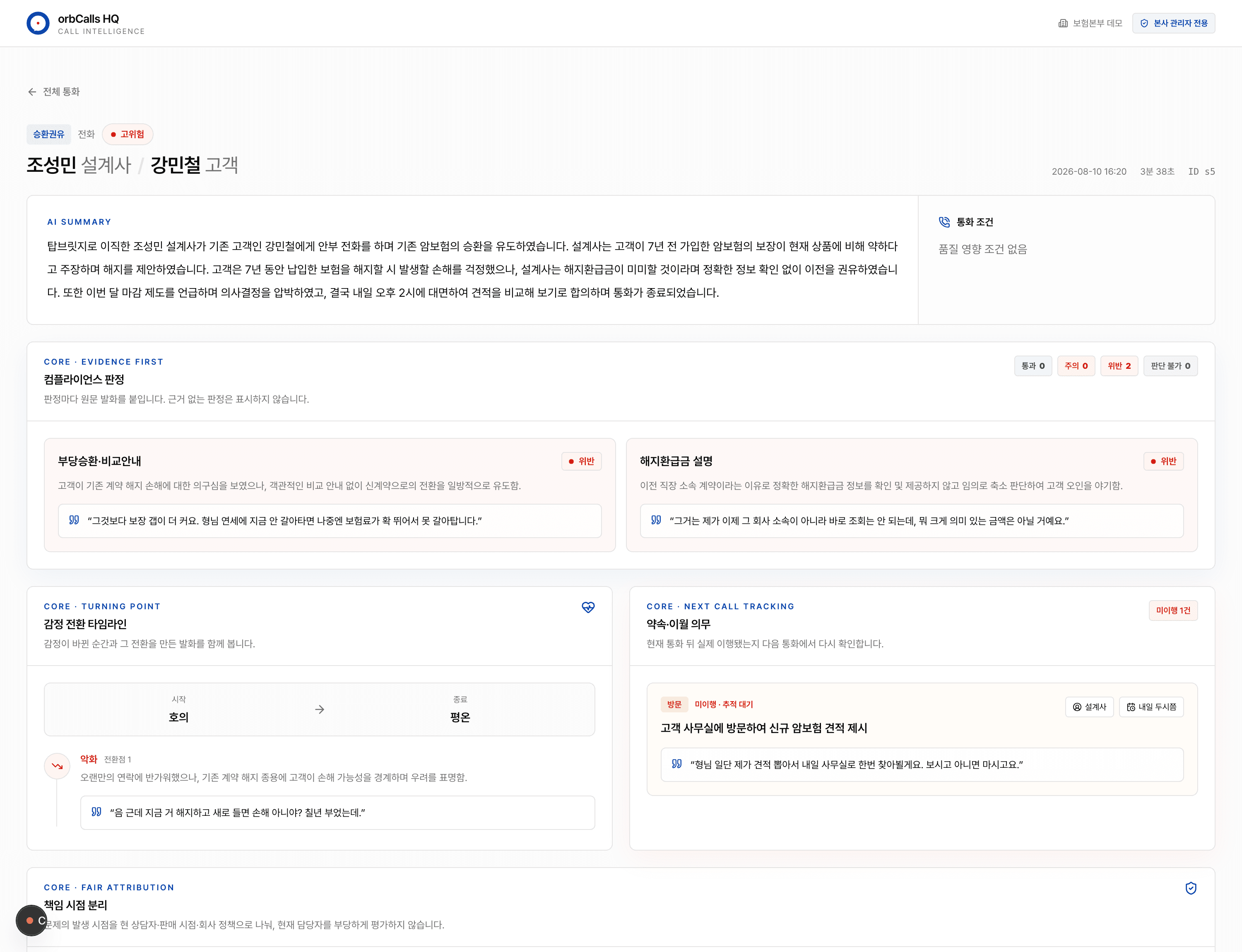1242x952 pixels.
Task: Click the 고객 사무실에 방문하여 신규 암보험 견적 제시 title
Action: coord(763,728)
